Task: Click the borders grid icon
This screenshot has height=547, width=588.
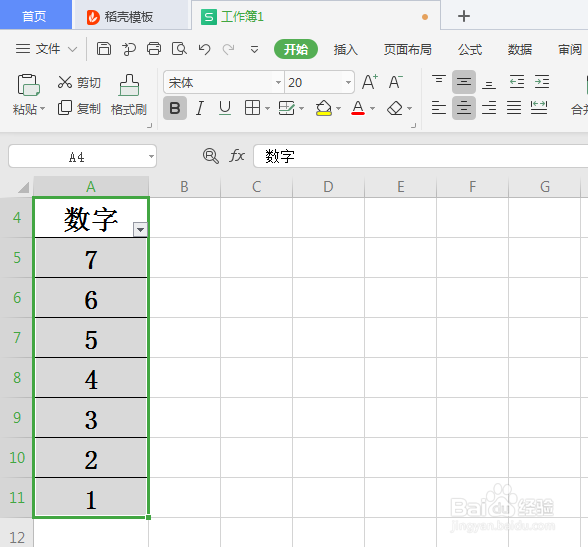Action: point(252,108)
